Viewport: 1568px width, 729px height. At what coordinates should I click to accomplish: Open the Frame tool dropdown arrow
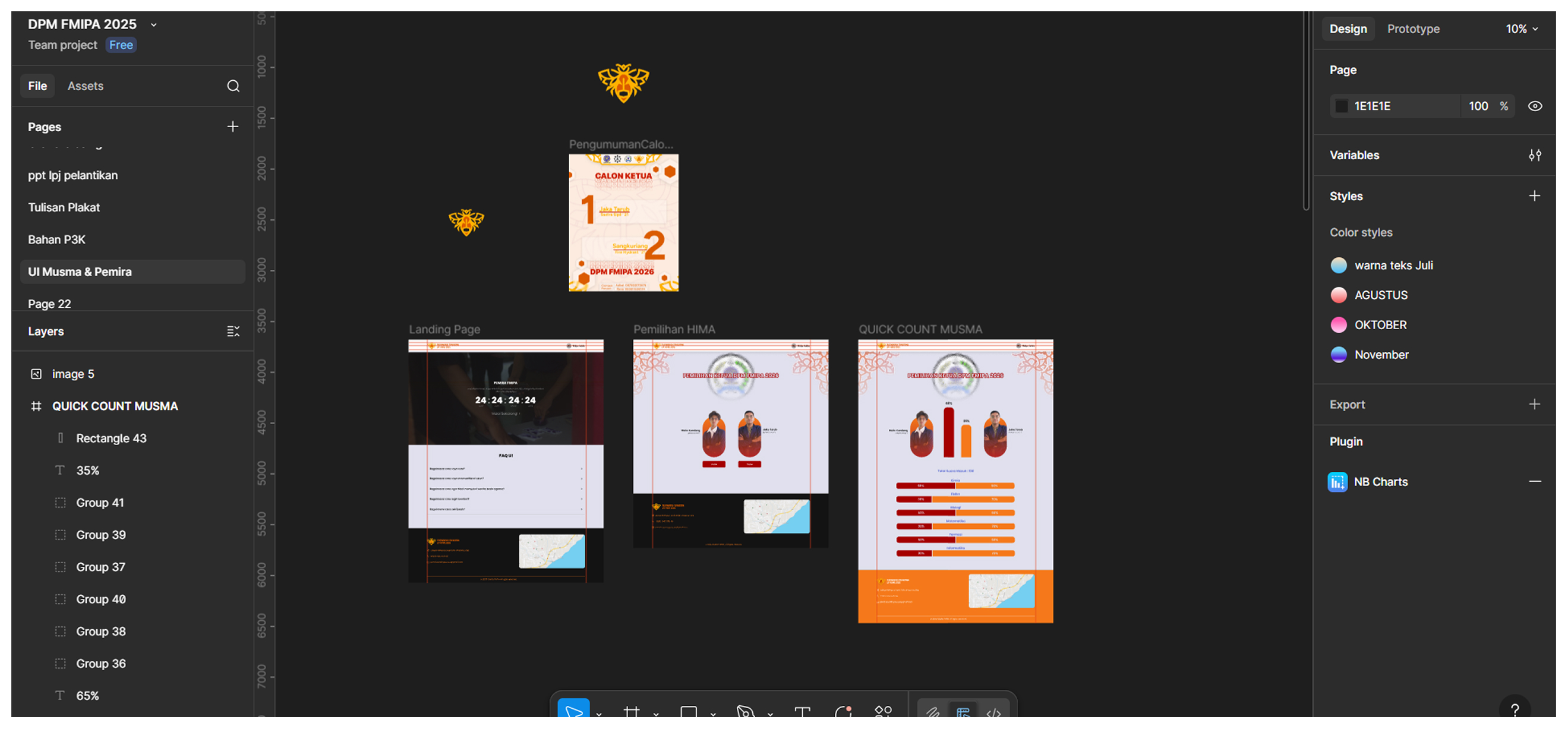click(x=656, y=714)
